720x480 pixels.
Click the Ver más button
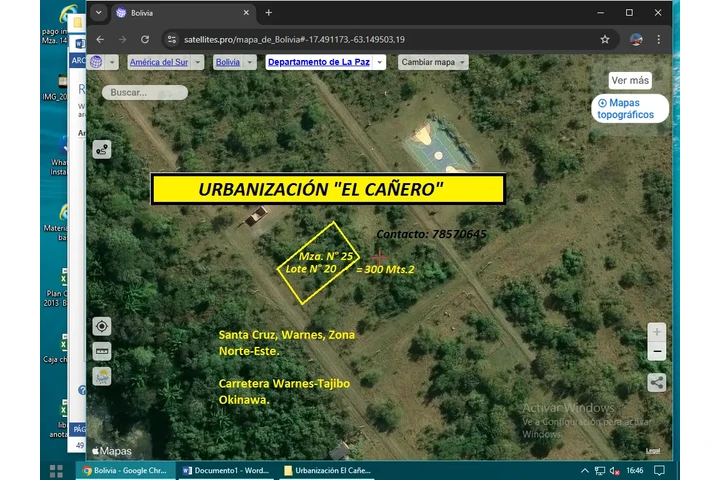[630, 80]
